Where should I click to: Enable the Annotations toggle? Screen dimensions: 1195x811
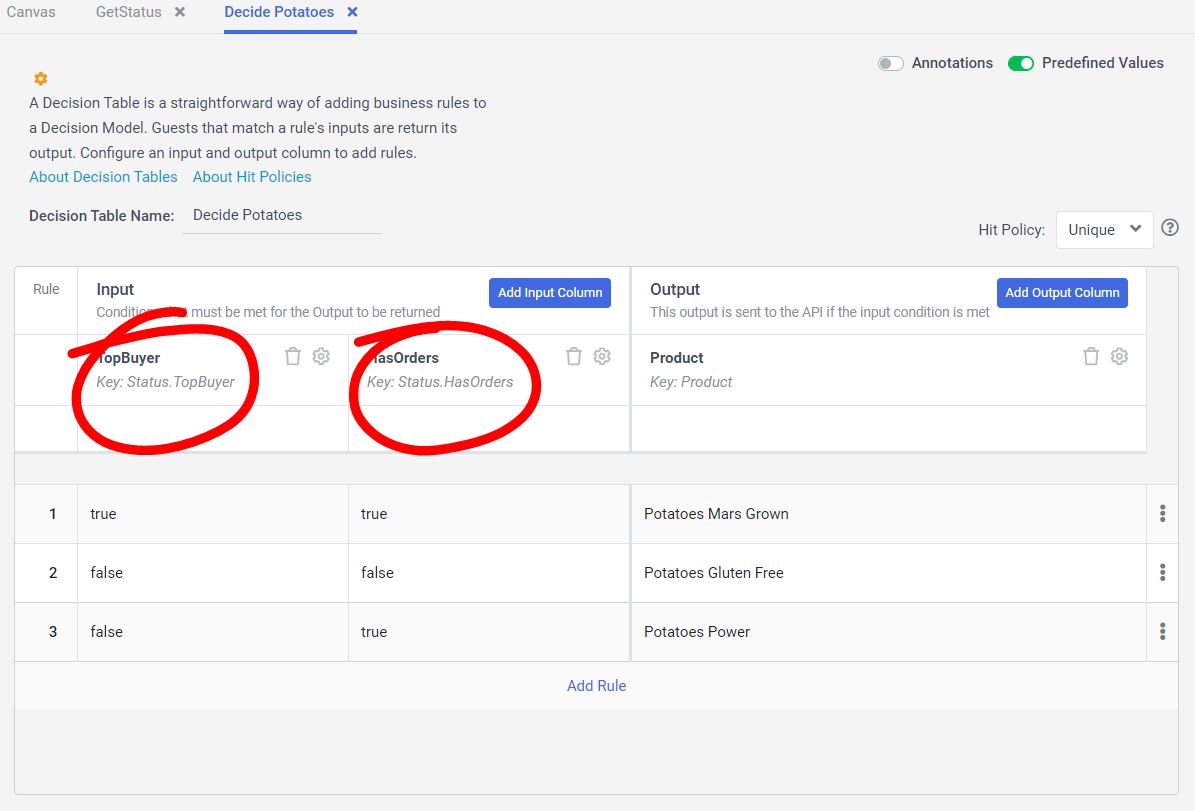point(890,63)
